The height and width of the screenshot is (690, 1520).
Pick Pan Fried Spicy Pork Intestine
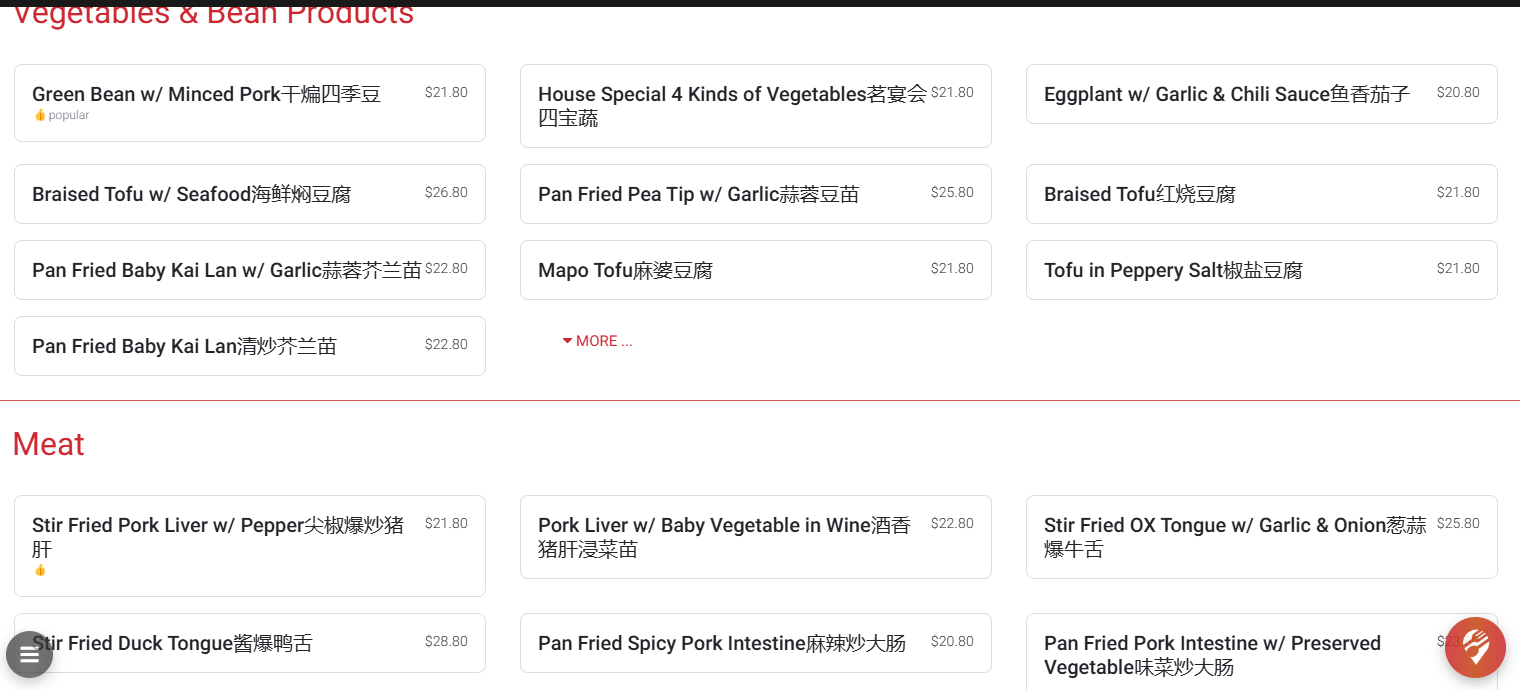(x=721, y=643)
